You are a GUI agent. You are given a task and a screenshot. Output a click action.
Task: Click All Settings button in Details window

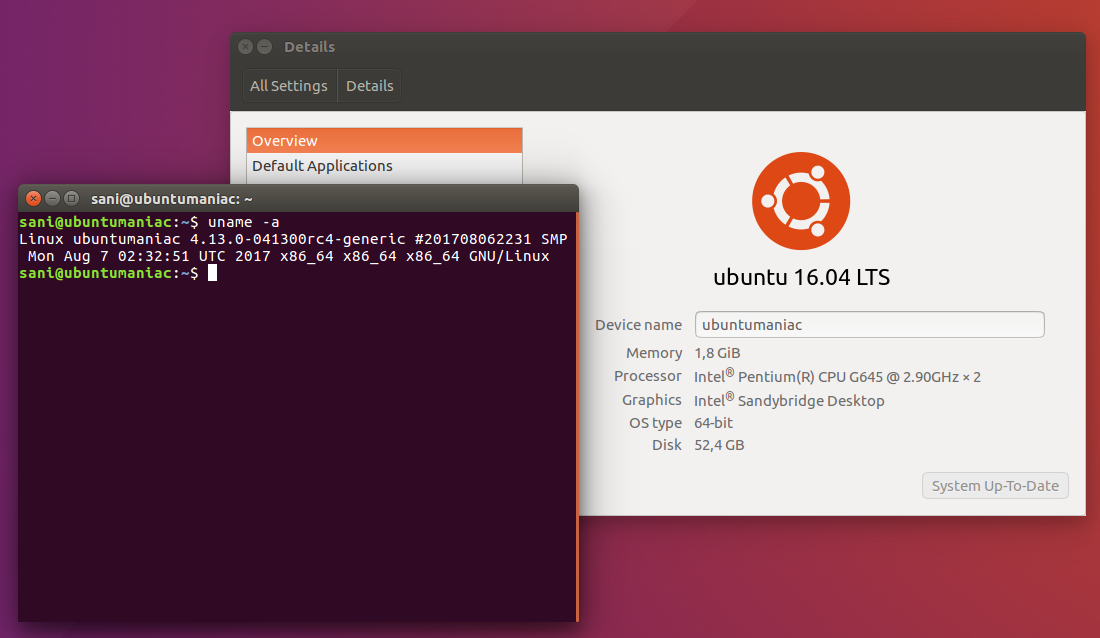pos(289,86)
